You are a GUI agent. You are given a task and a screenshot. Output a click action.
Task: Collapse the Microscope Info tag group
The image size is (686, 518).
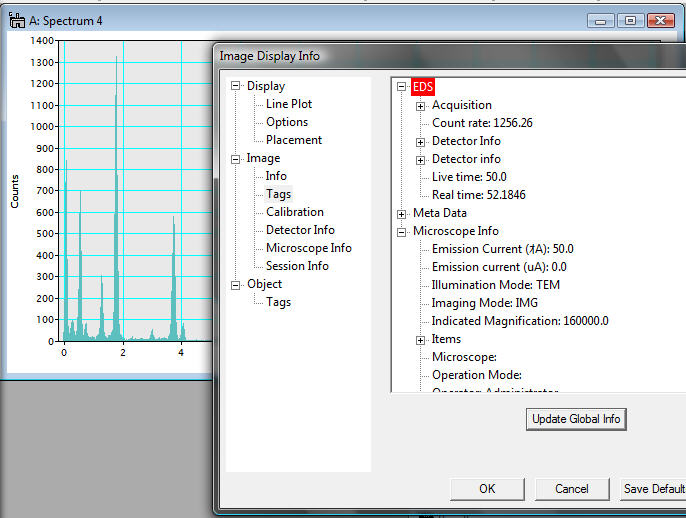401,232
